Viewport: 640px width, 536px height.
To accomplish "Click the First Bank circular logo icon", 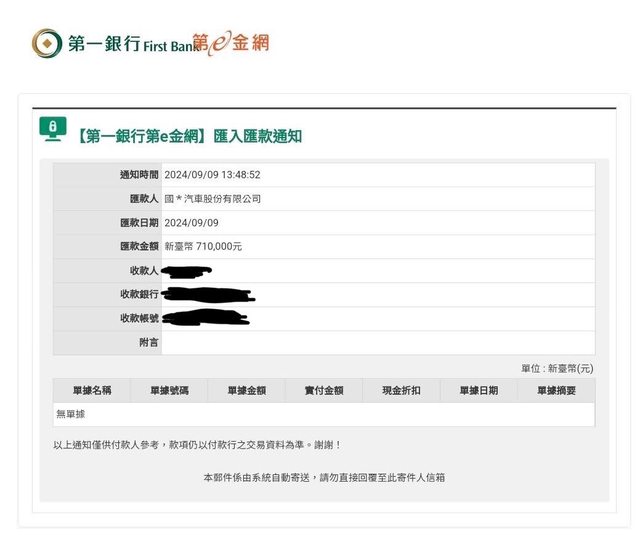I will (x=46, y=43).
